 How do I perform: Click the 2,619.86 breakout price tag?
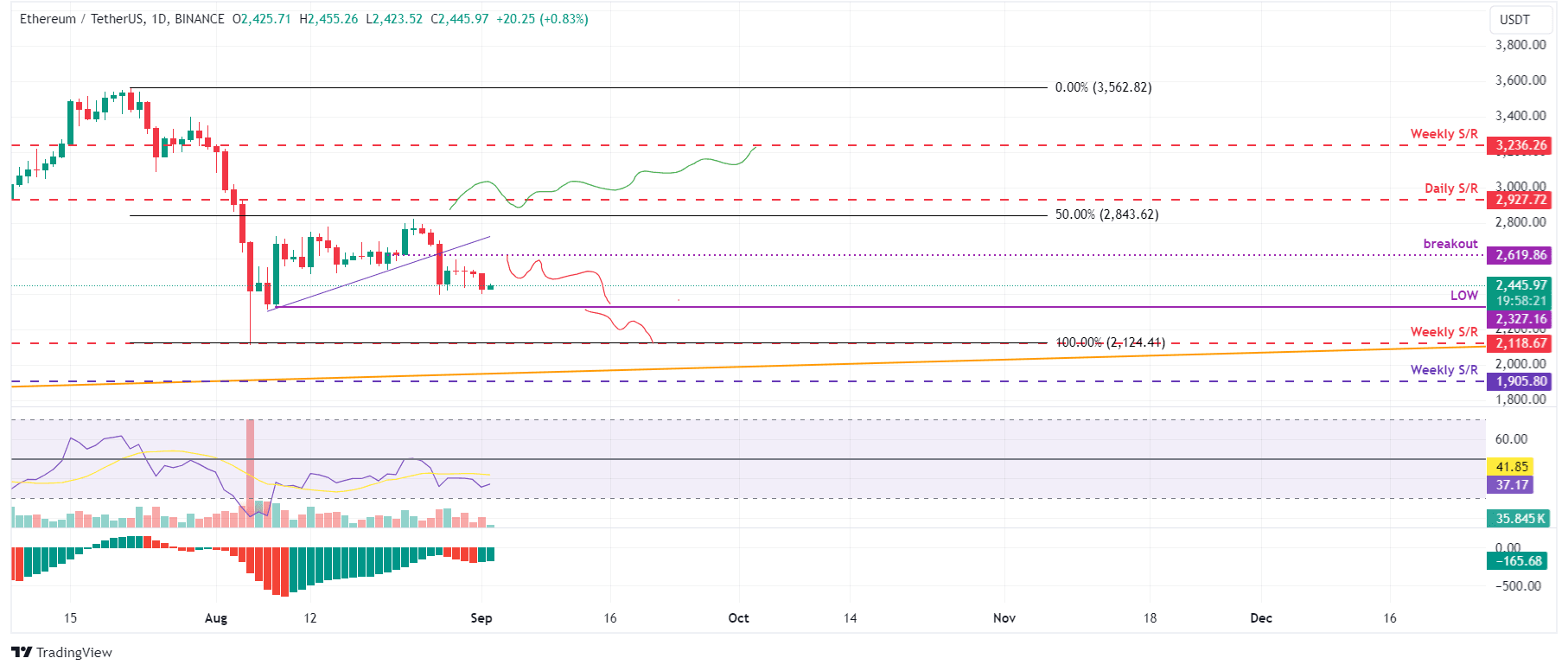click(x=1519, y=255)
